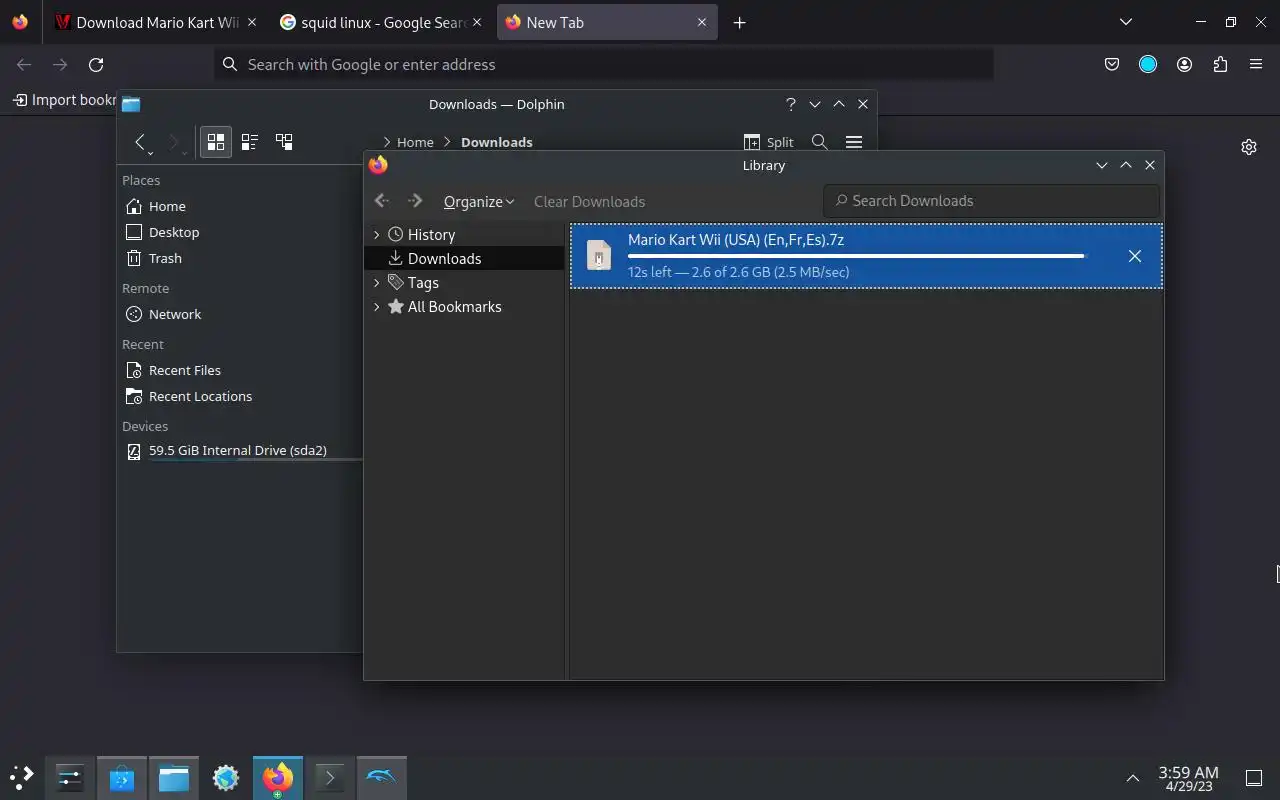Viewport: 1280px width, 800px height.
Task: Reload the page in Firefox
Action: (x=96, y=64)
